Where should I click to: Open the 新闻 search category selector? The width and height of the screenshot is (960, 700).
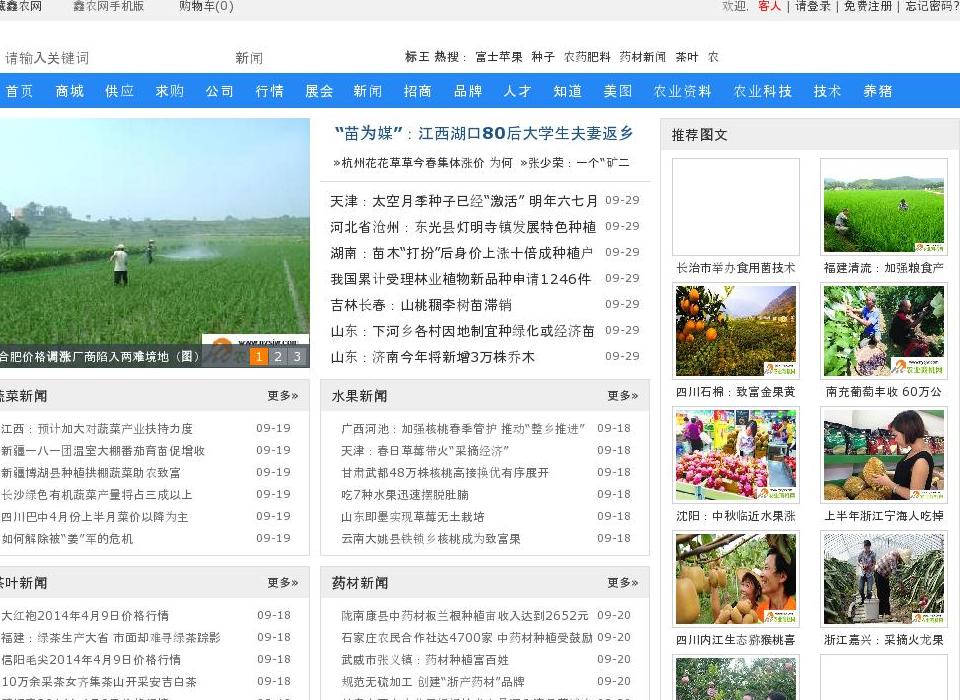click(x=249, y=58)
